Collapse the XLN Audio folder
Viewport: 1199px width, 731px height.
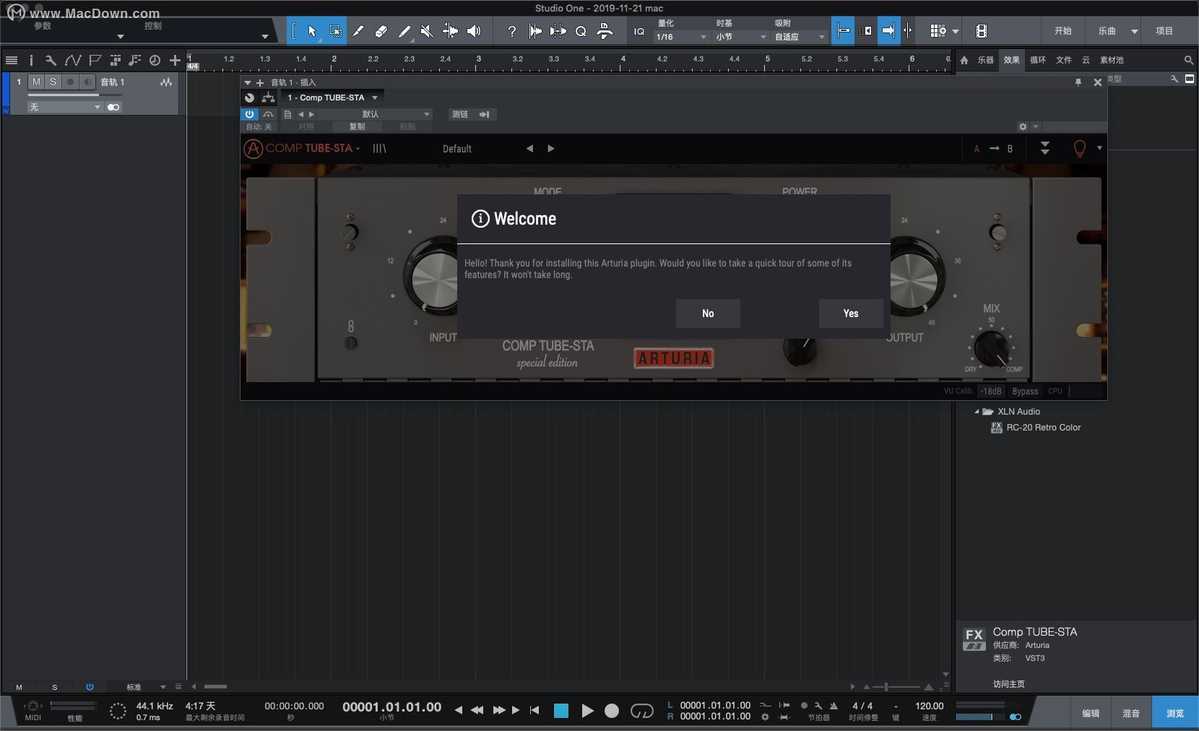pos(976,411)
